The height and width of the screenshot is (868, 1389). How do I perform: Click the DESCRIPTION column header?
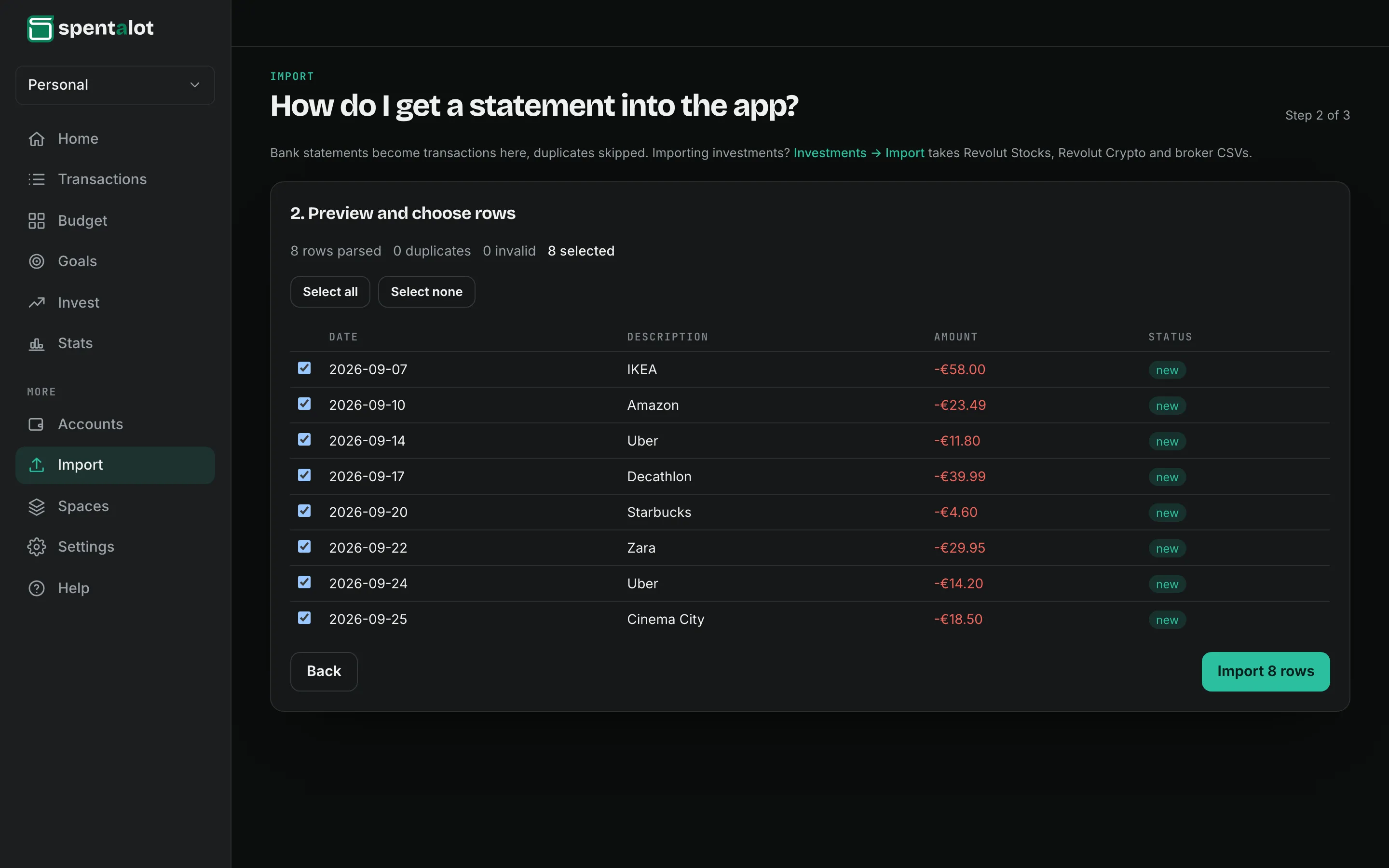667,337
